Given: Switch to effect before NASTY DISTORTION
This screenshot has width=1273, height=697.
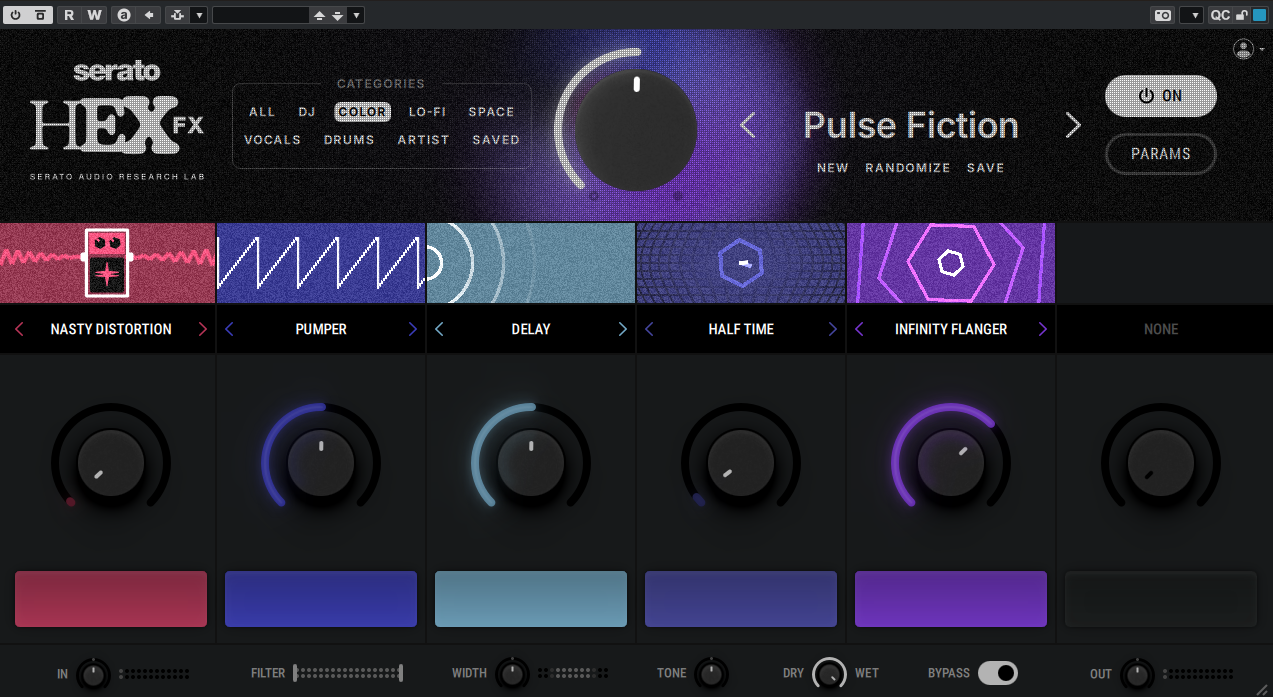Looking at the screenshot, I should point(19,329).
